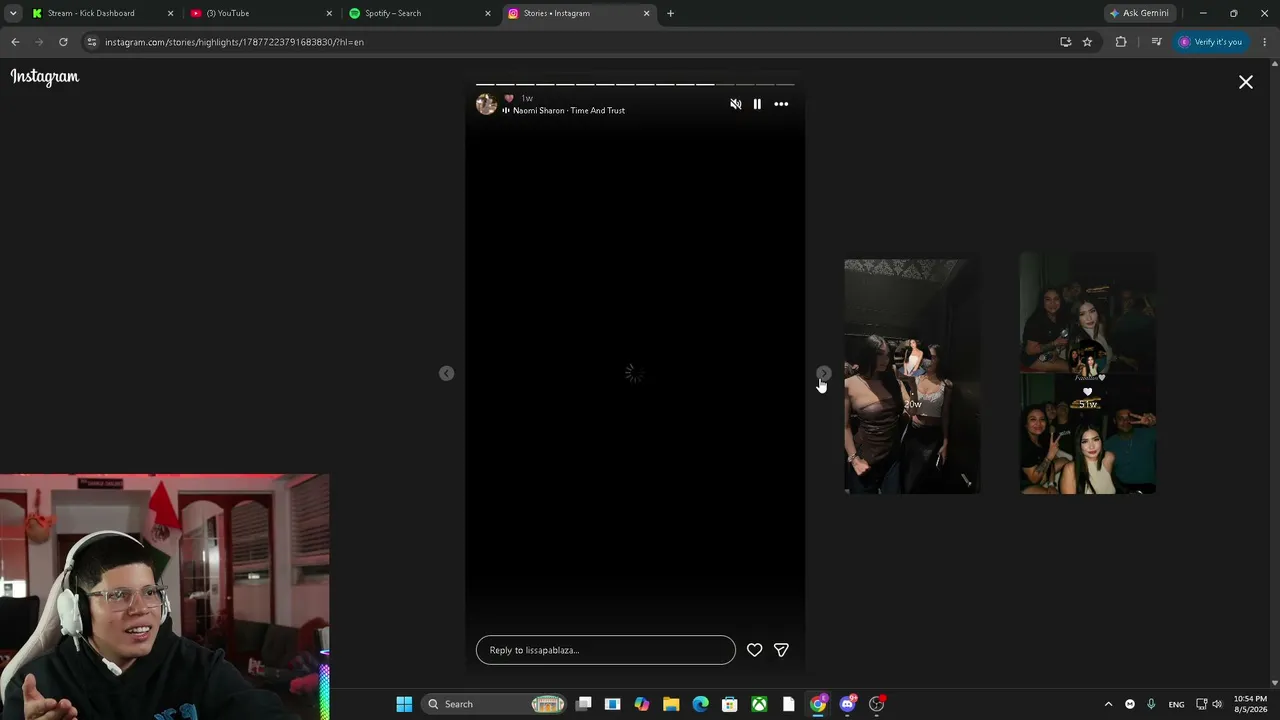Like the story with the heart icon
Image resolution: width=1280 pixels, height=720 pixels.
coord(754,650)
